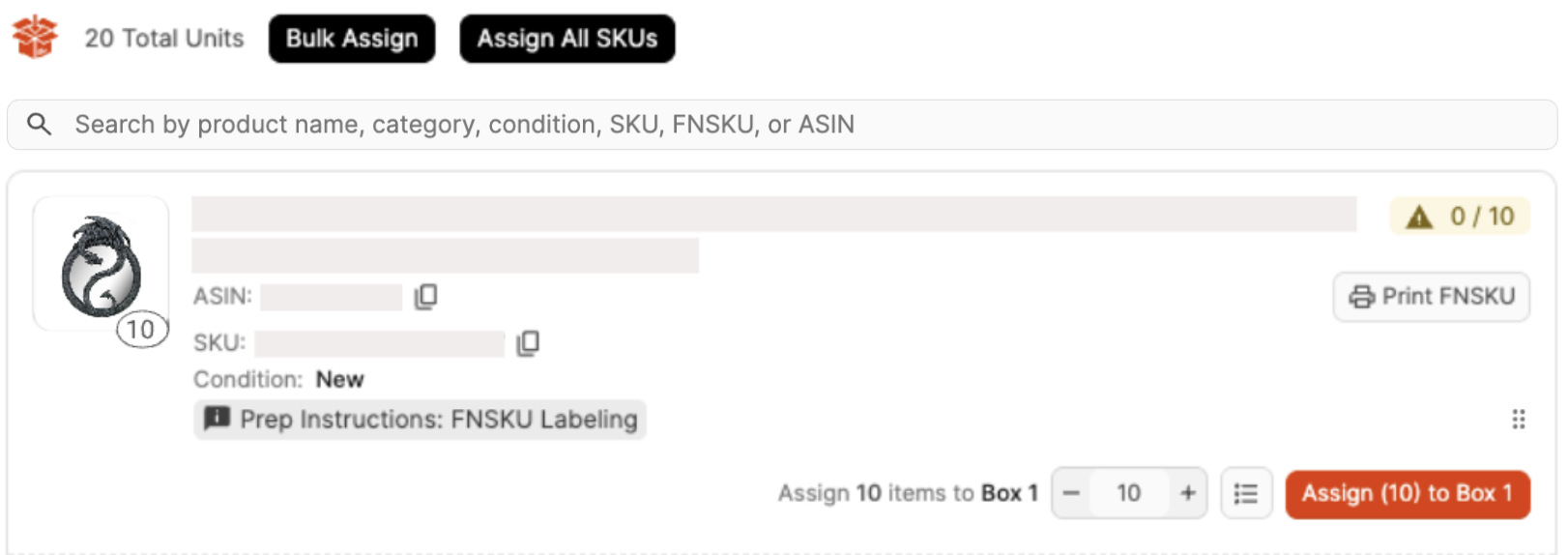Click the printer icon in Print FNSKU

(1361, 297)
